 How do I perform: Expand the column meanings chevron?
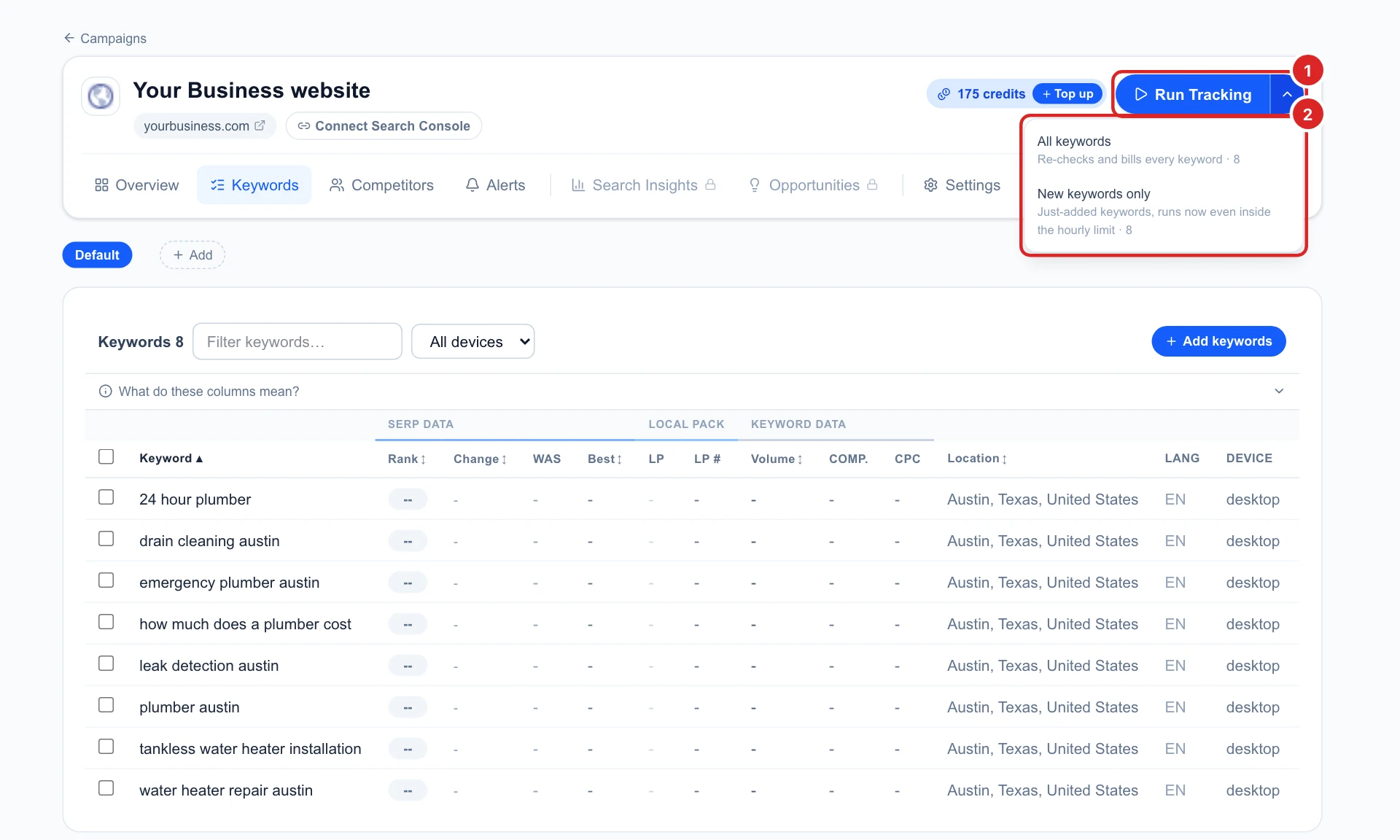1279,392
